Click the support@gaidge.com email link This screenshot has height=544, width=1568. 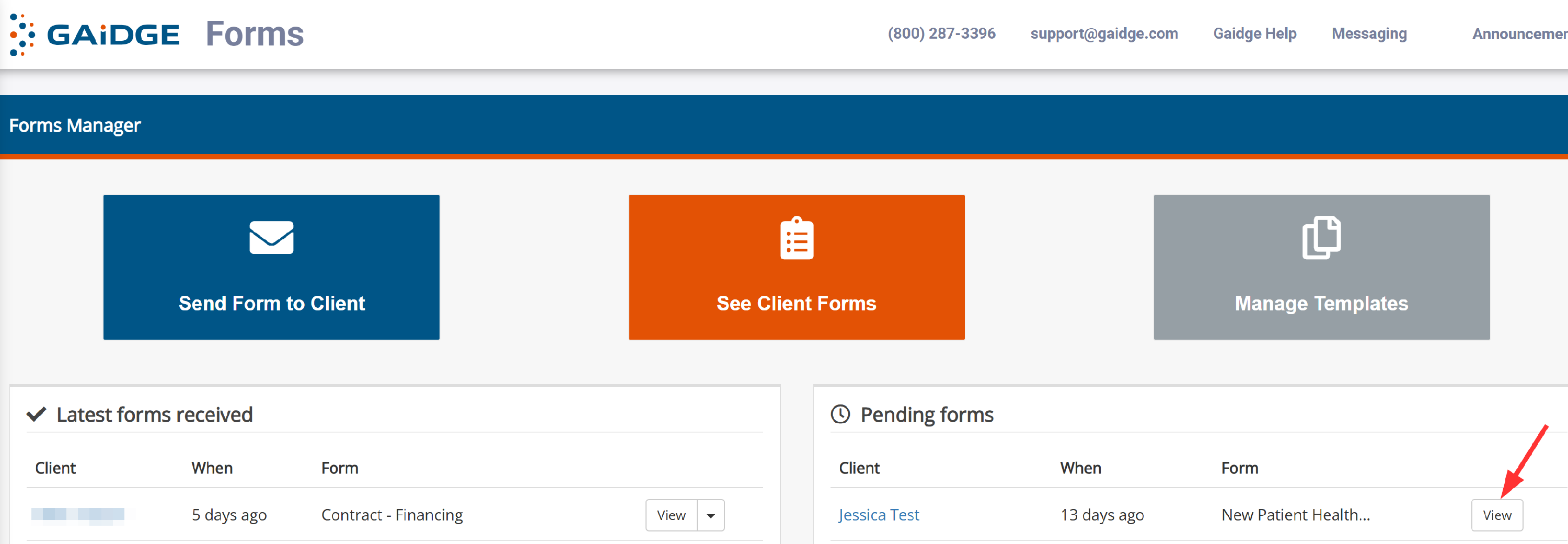(1104, 33)
